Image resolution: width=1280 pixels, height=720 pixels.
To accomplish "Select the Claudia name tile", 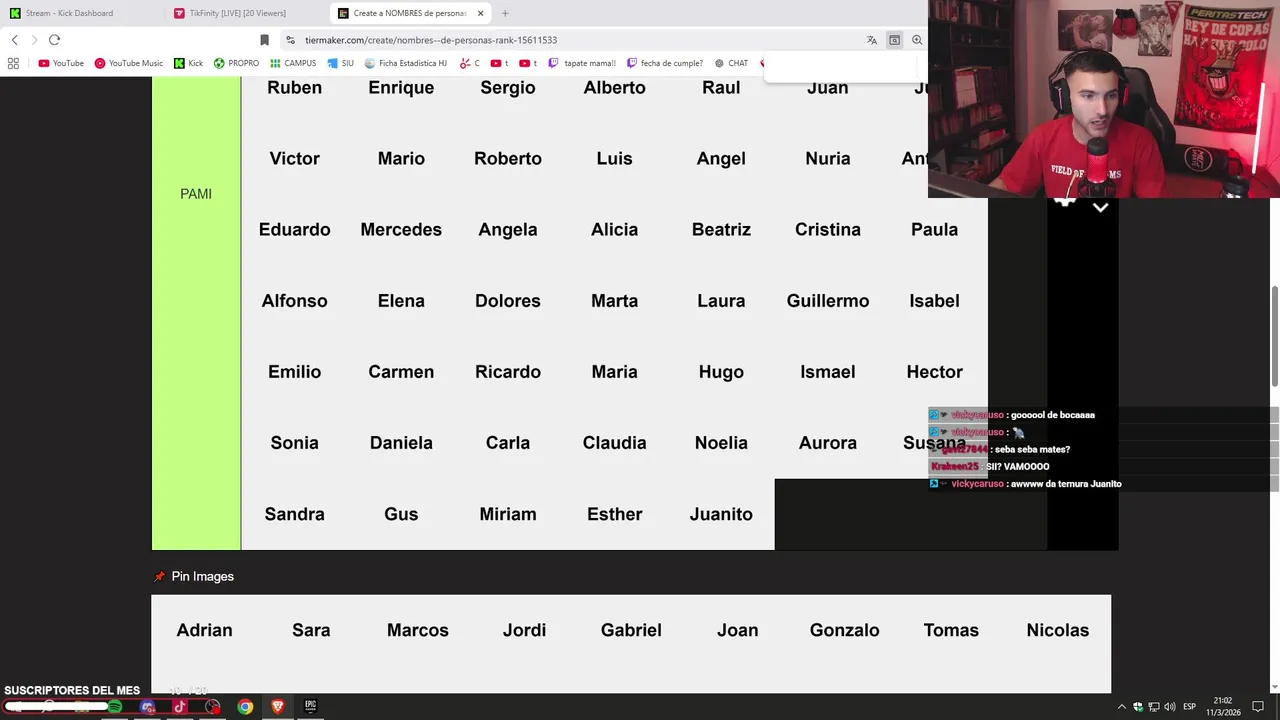I will click(x=614, y=443).
